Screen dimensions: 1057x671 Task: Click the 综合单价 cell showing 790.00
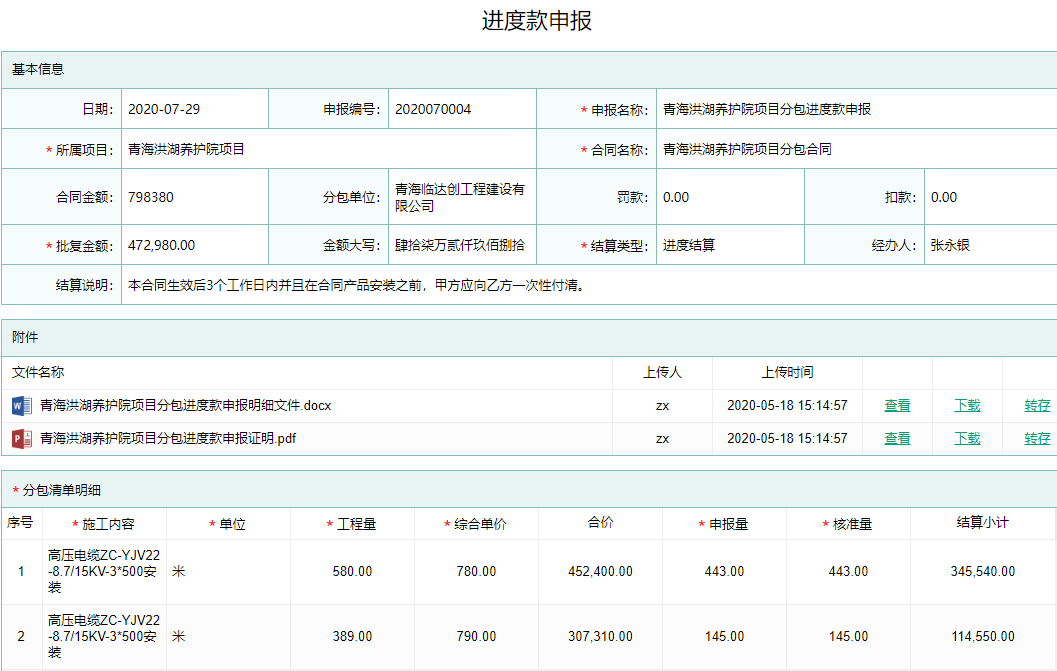[476, 637]
